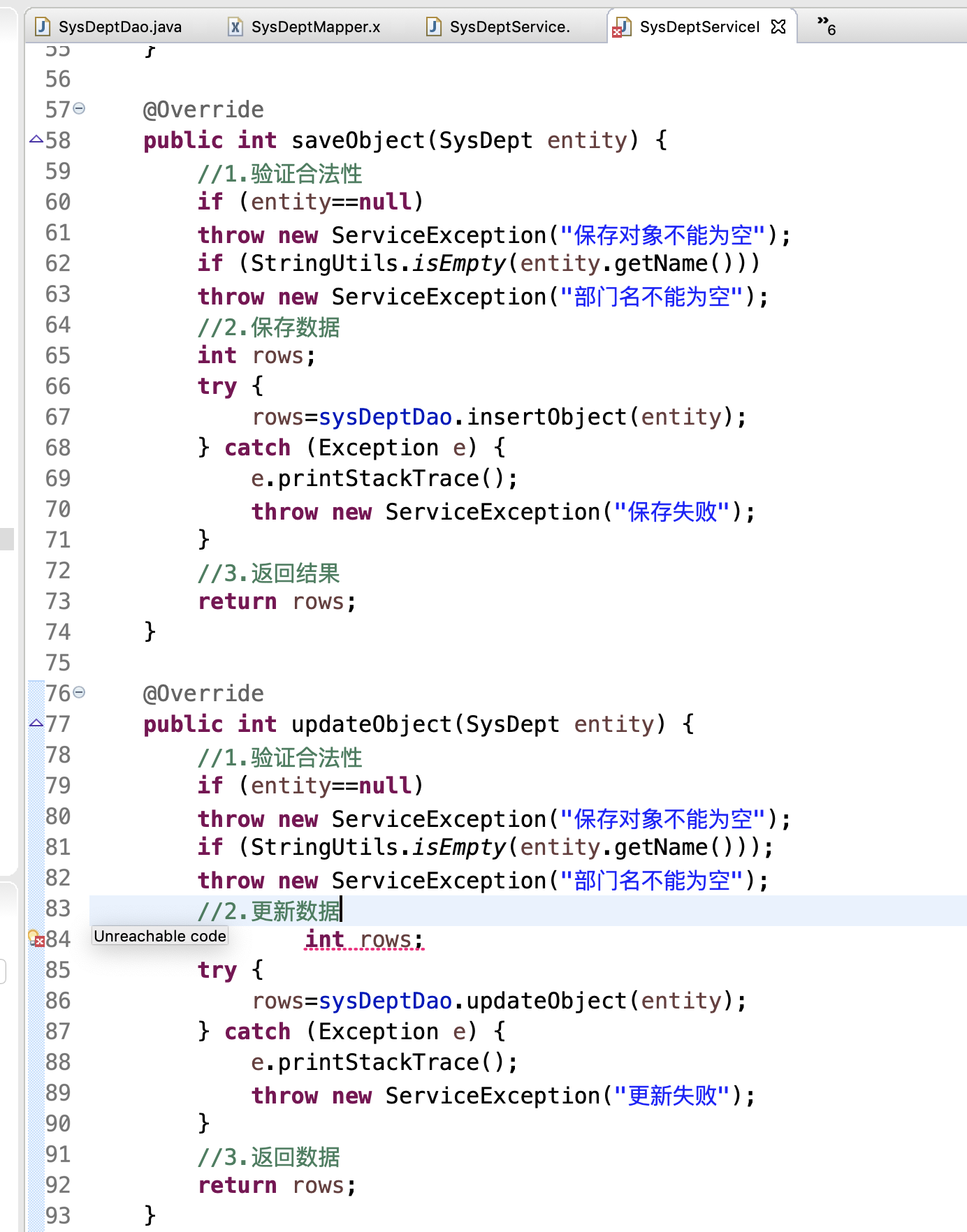
Task: Click the error-decorated icon on SysDeptServiceI tab
Action: click(x=621, y=28)
